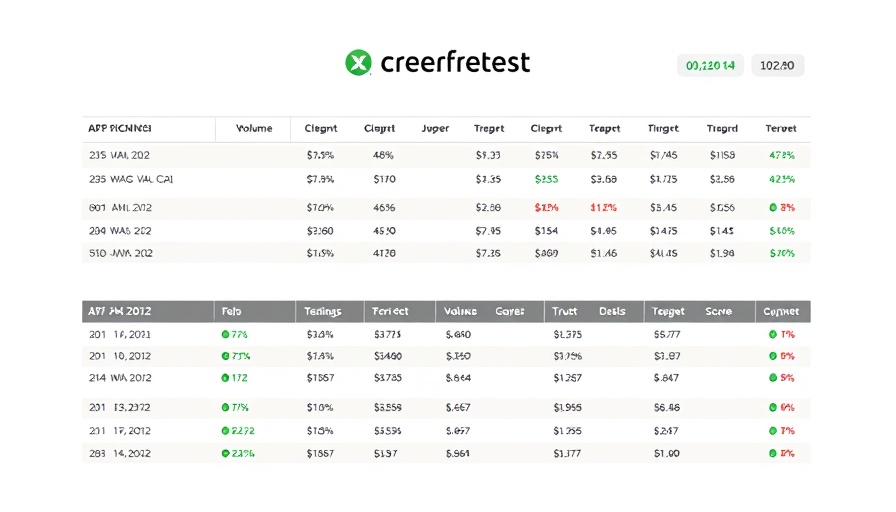The image size is (896, 512).
Task: Click the green dot in the 601 AML 2012 row
Action: pos(773,207)
